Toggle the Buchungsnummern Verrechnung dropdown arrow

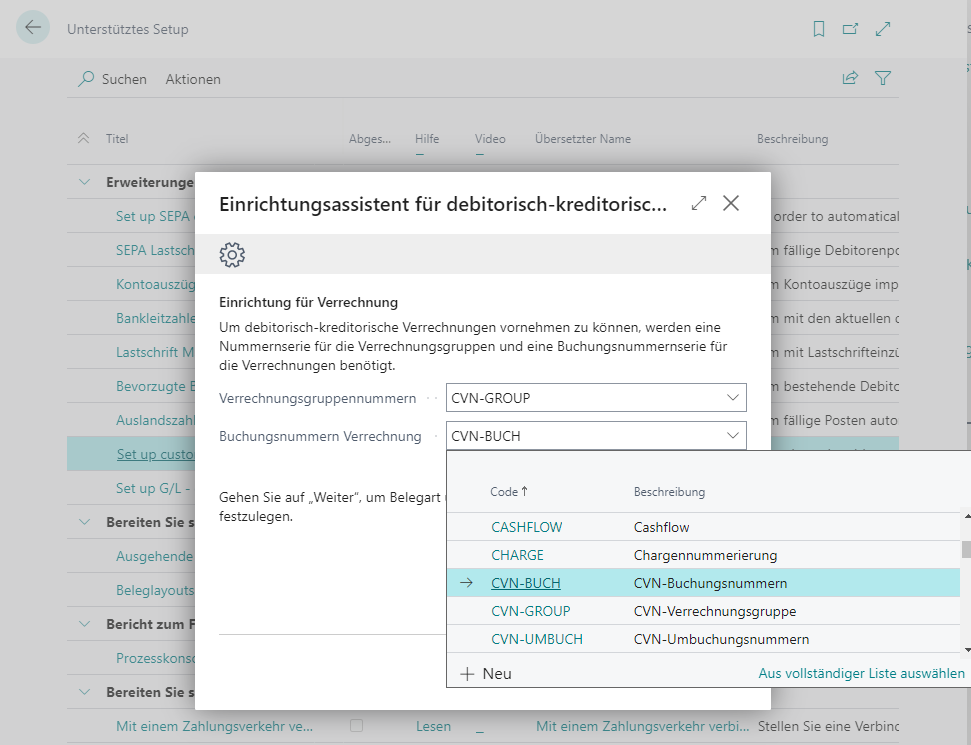click(x=733, y=435)
